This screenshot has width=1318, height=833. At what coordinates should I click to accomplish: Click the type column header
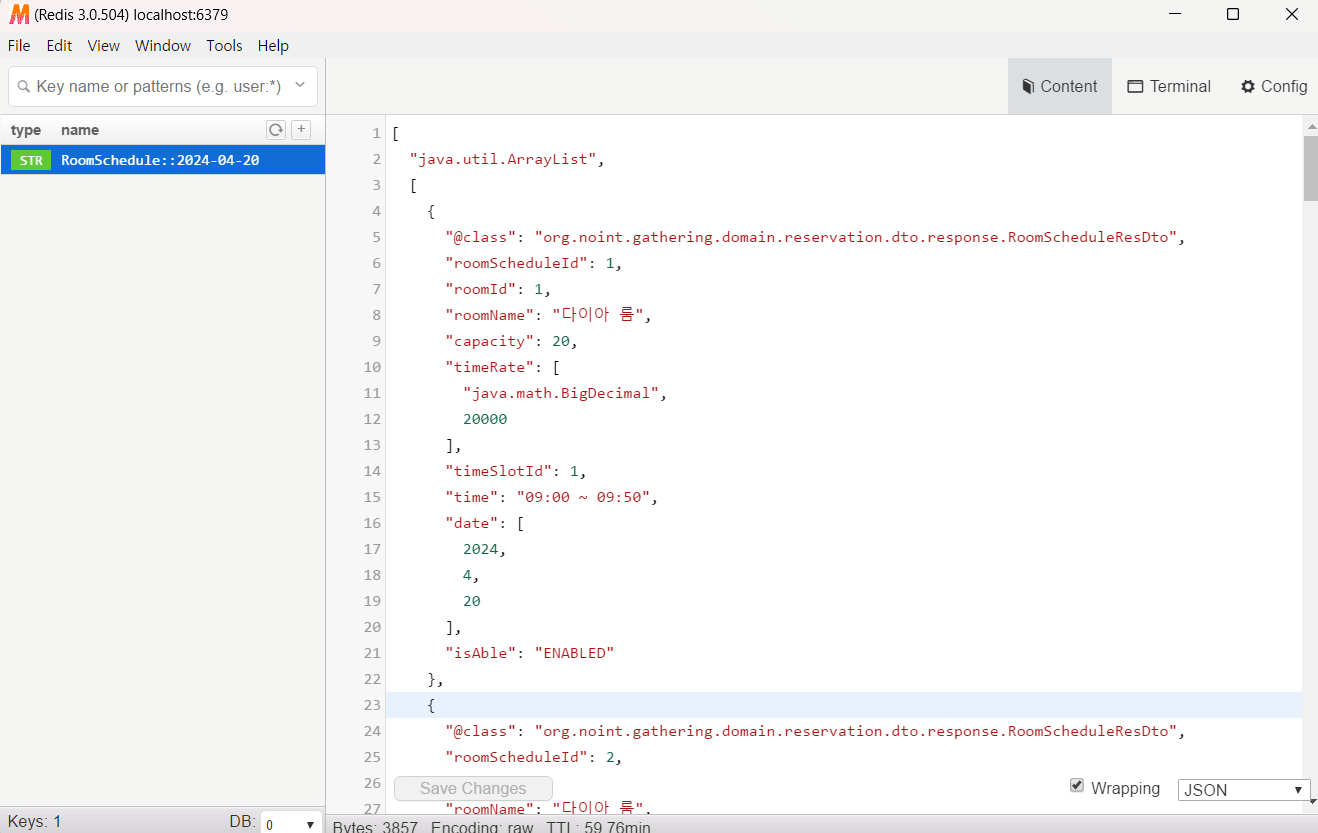[26, 130]
